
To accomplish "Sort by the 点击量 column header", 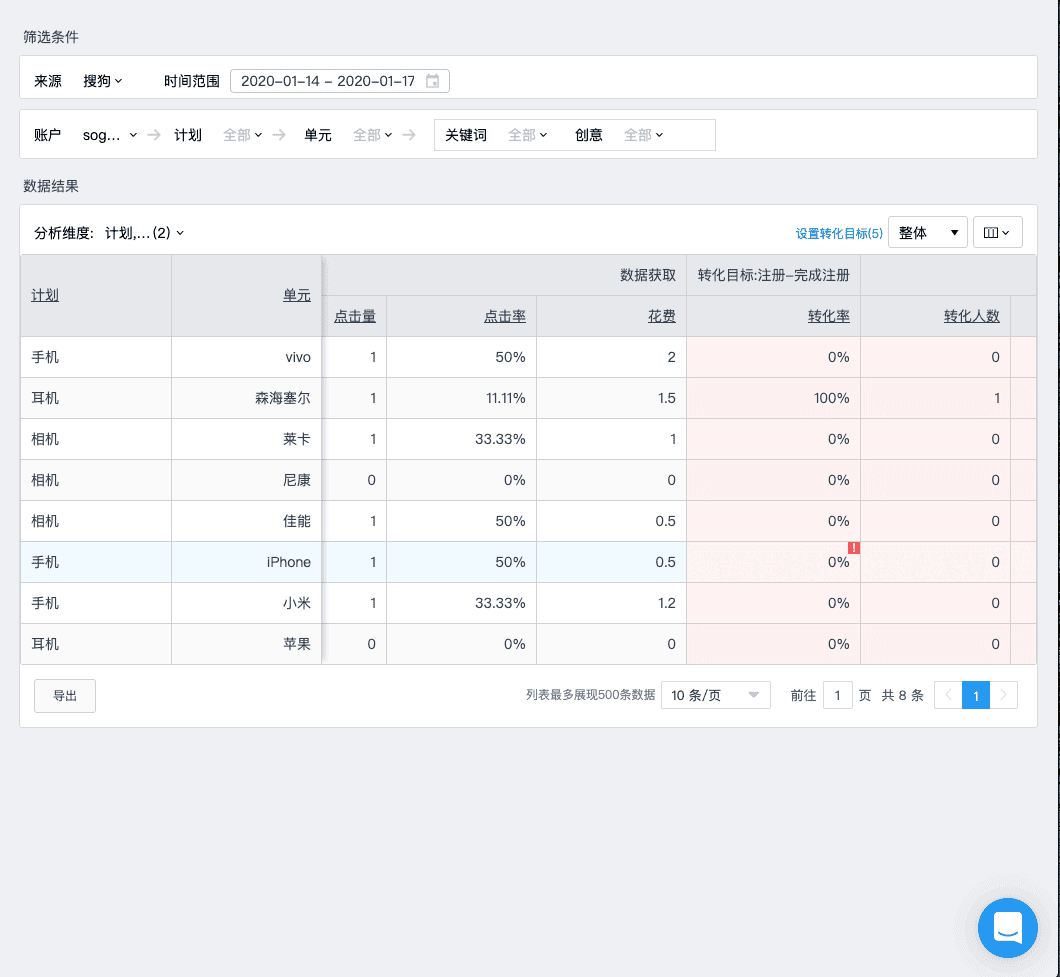I will tap(355, 316).
